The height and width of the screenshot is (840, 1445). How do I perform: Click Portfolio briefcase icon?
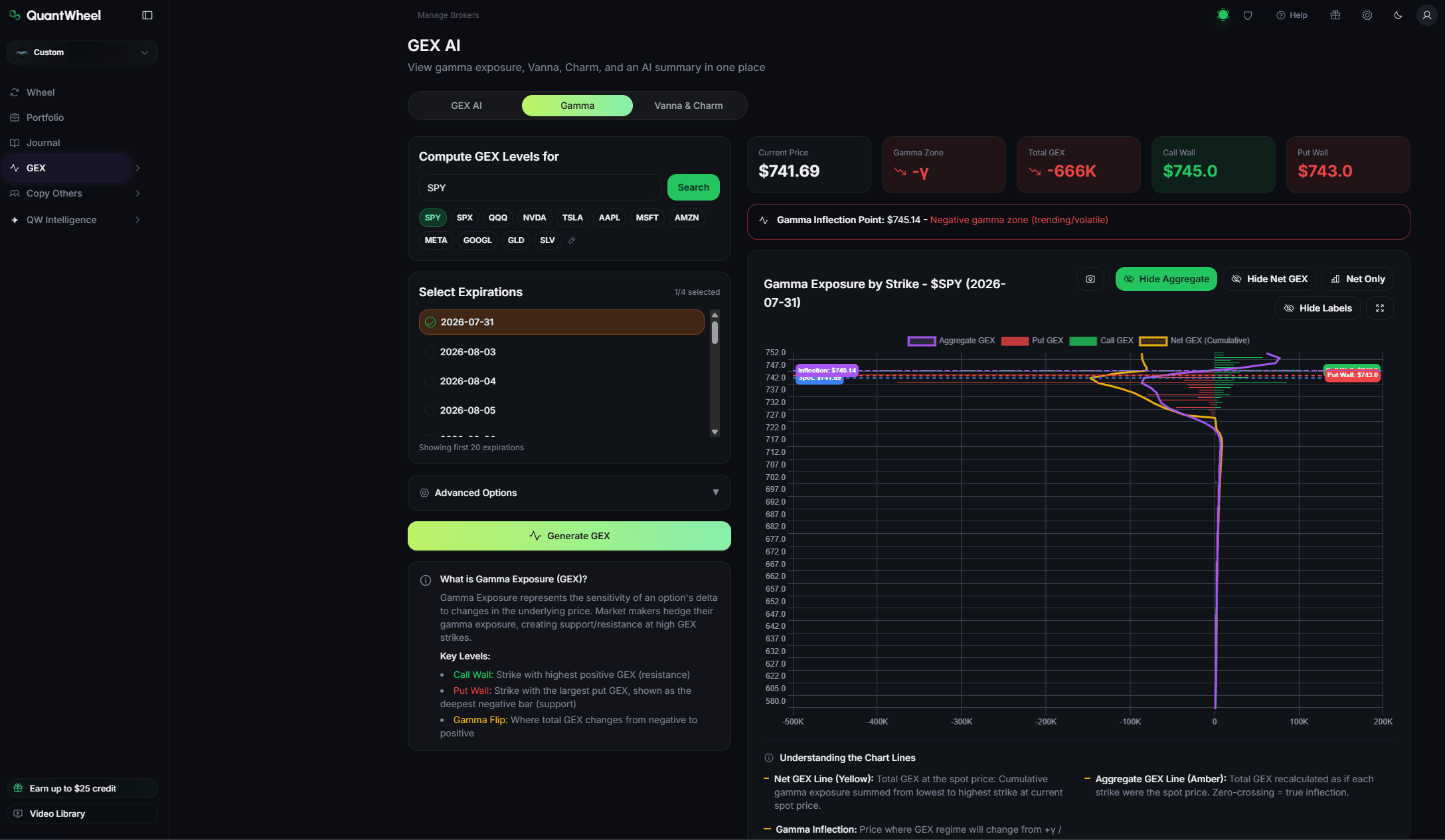click(15, 118)
